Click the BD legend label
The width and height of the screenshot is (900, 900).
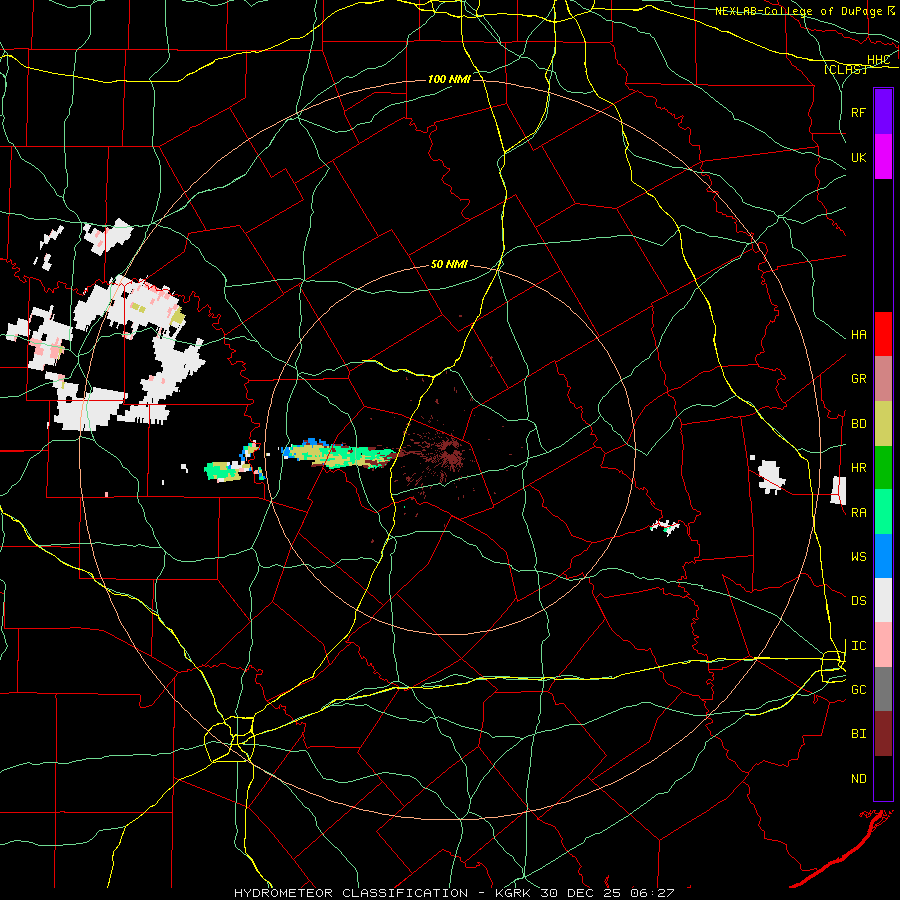coord(858,424)
